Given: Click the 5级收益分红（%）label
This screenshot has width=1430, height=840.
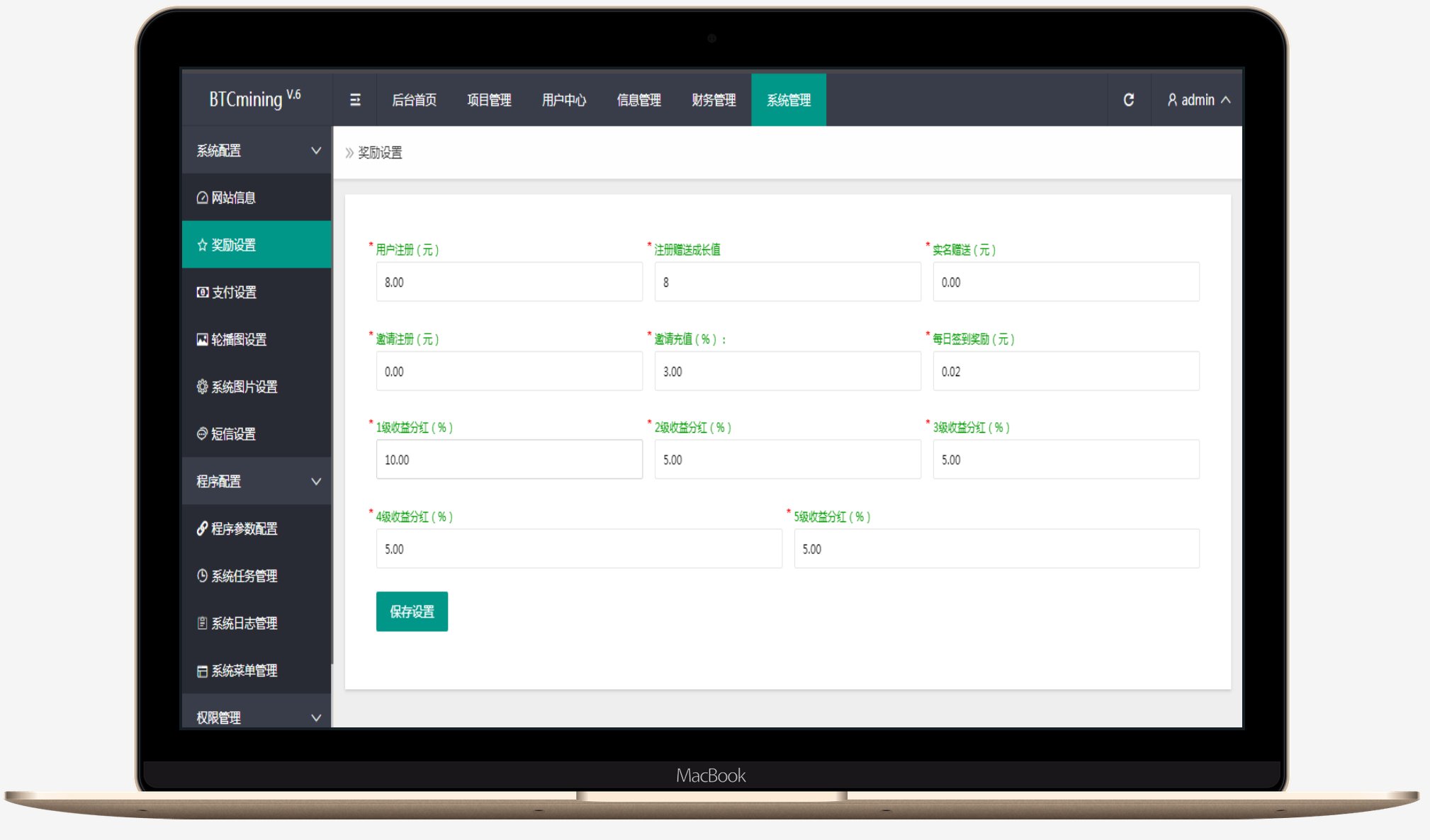Looking at the screenshot, I should pos(832,517).
